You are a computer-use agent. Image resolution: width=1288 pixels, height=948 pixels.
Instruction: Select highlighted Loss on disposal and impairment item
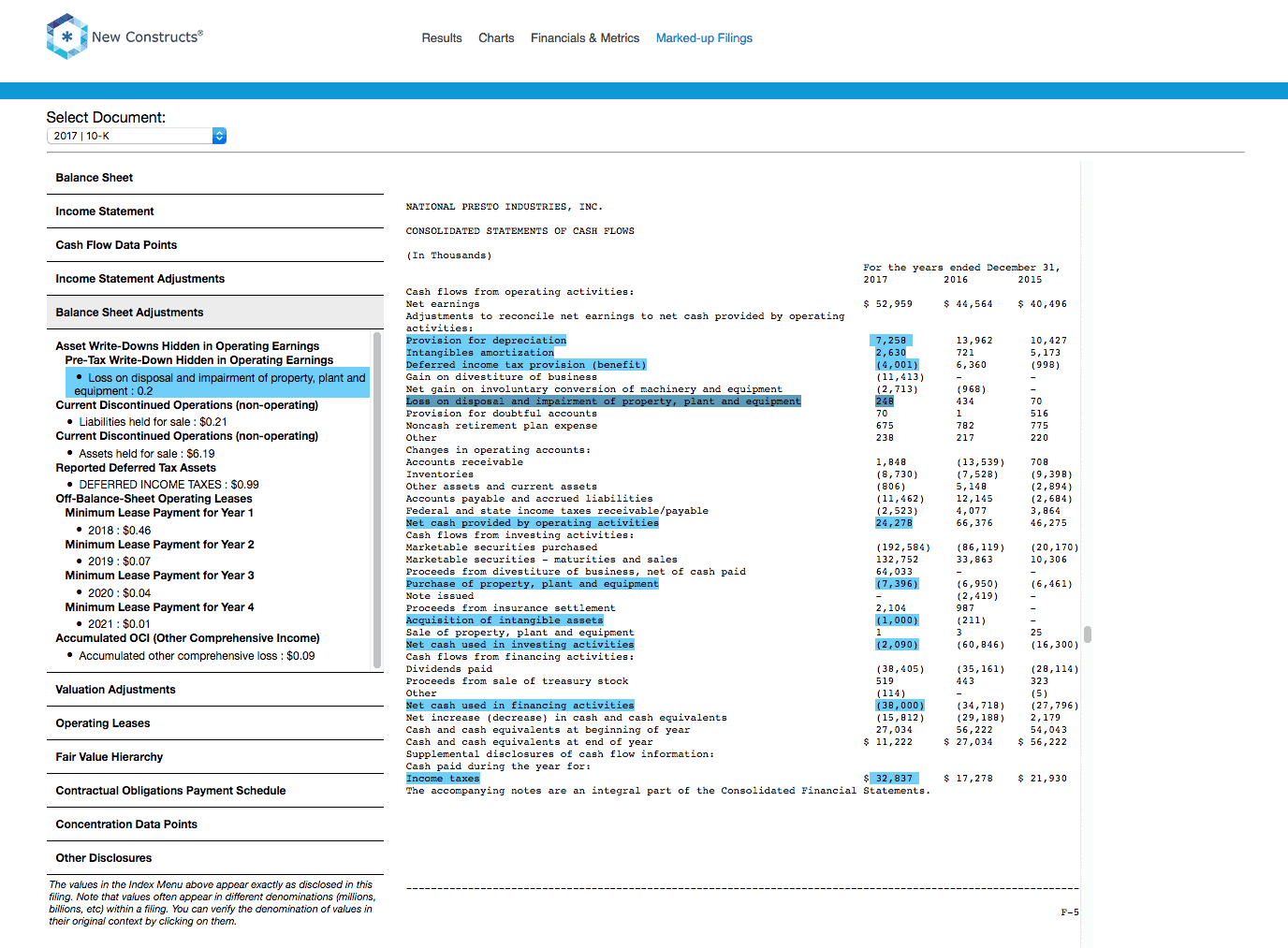tap(218, 384)
